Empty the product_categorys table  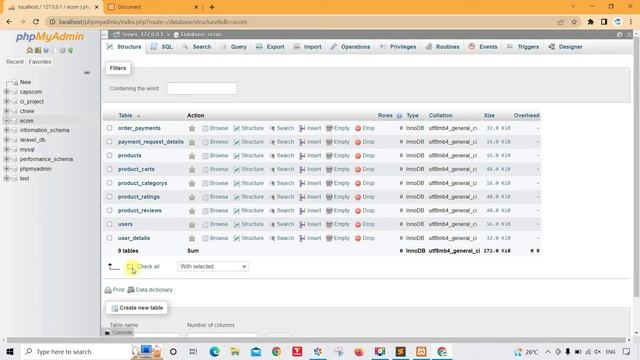click(338, 183)
